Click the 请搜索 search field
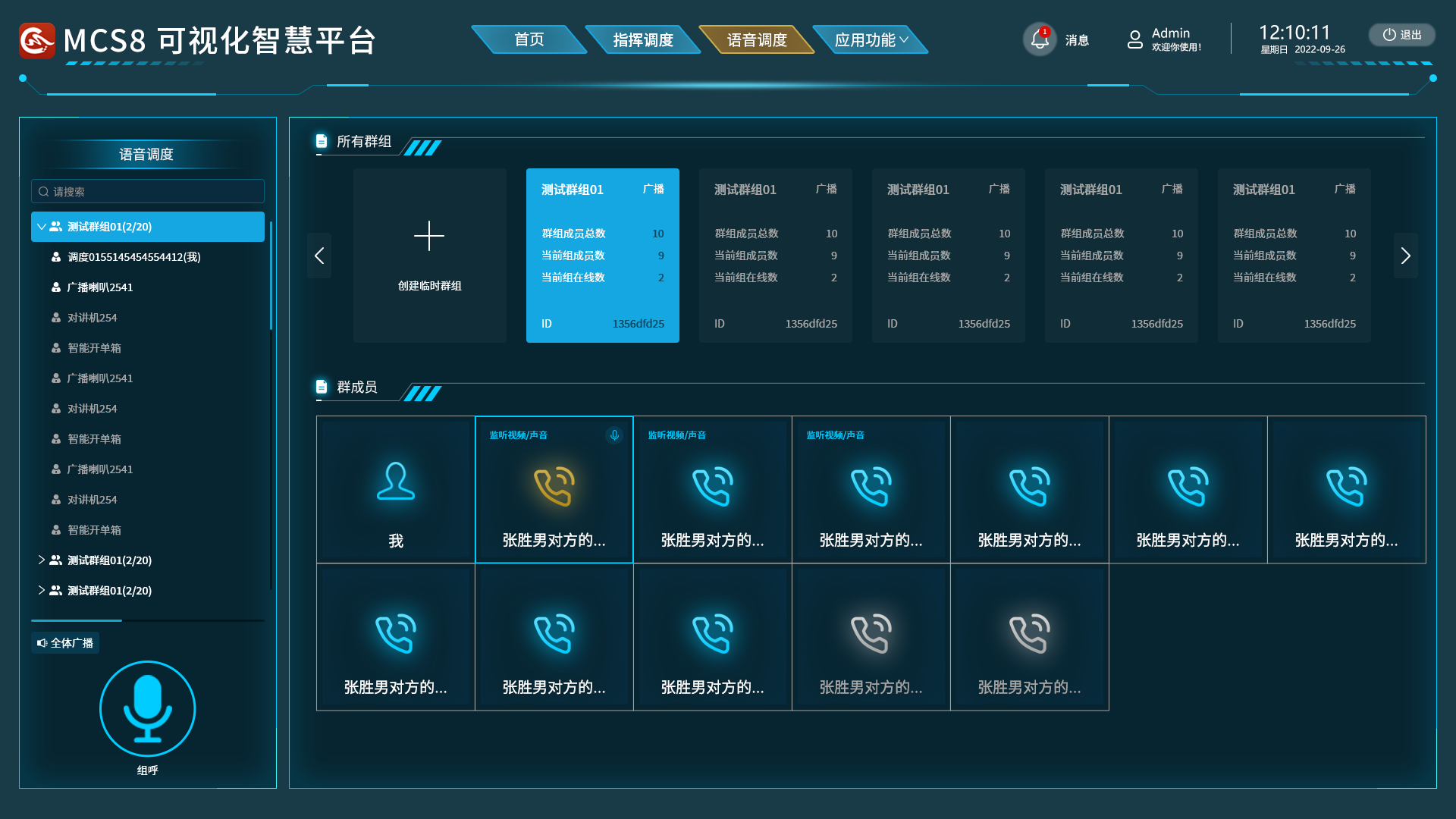This screenshot has width=1456, height=819. [148, 191]
